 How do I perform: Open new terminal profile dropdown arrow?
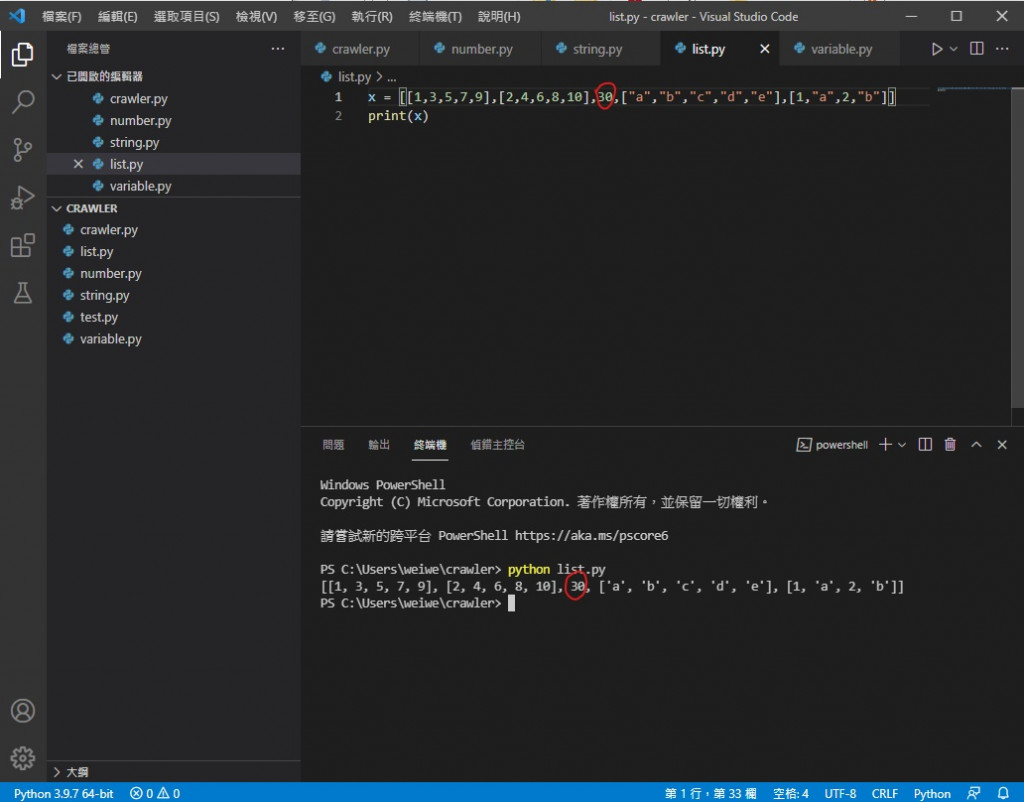pyautogui.click(x=902, y=445)
